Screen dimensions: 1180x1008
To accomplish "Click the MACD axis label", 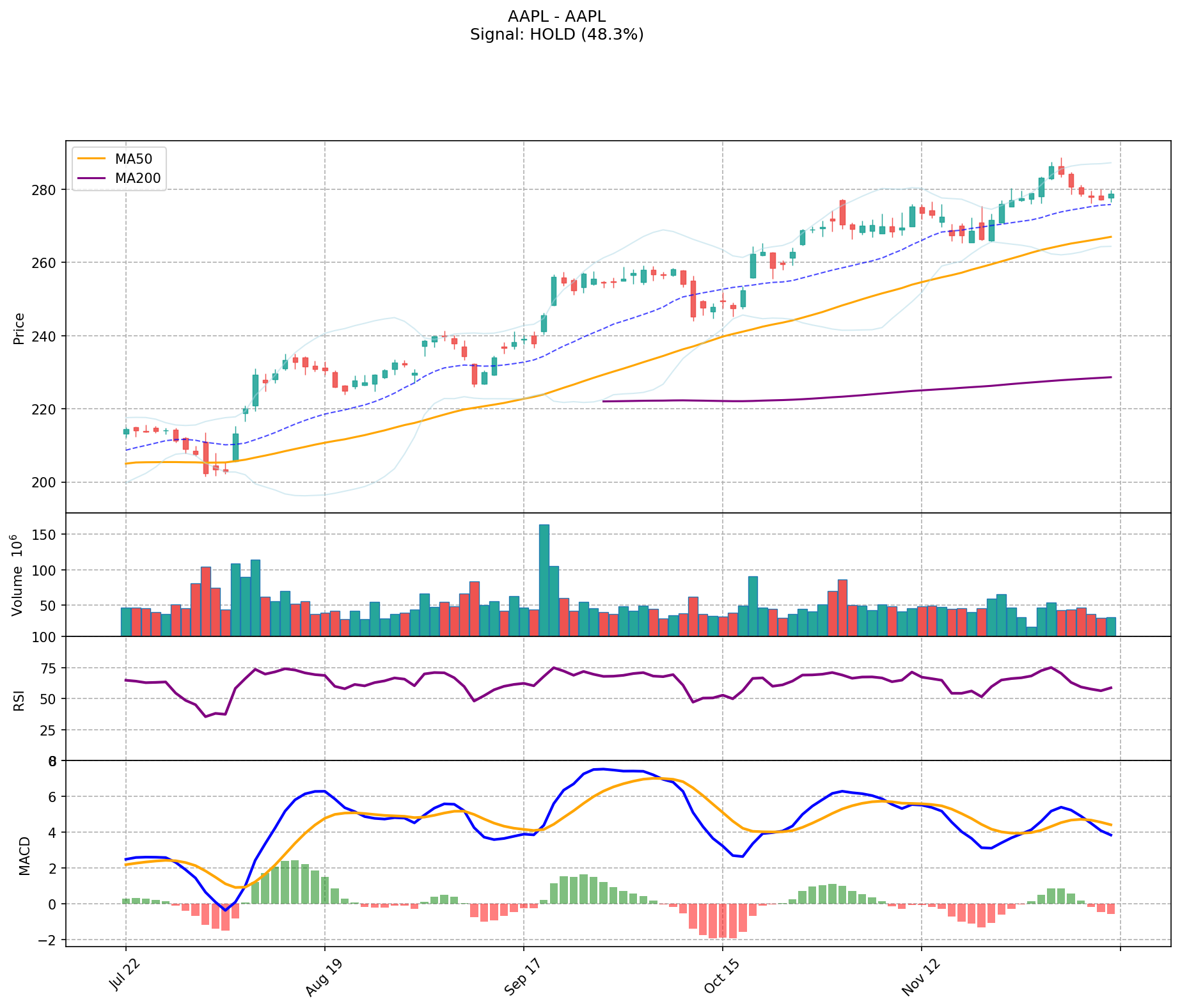I will 24,855.
